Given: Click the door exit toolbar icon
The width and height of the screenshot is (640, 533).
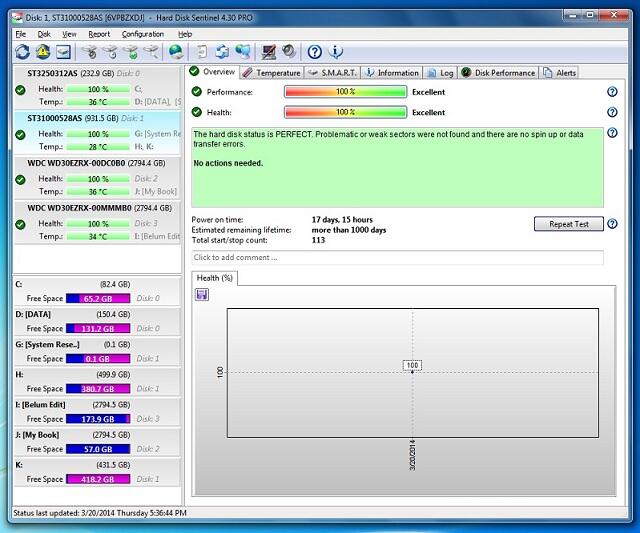Looking at the screenshot, I should [202, 52].
